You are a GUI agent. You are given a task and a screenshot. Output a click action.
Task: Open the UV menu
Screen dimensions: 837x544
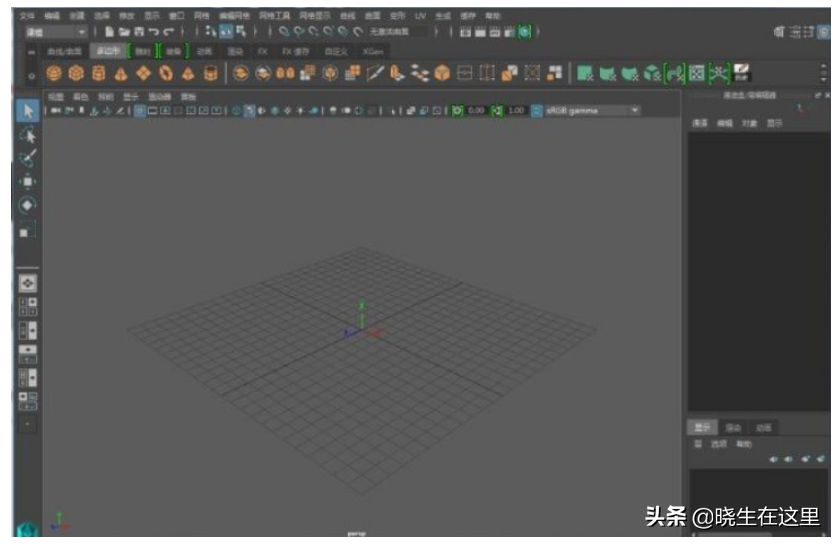pos(421,16)
